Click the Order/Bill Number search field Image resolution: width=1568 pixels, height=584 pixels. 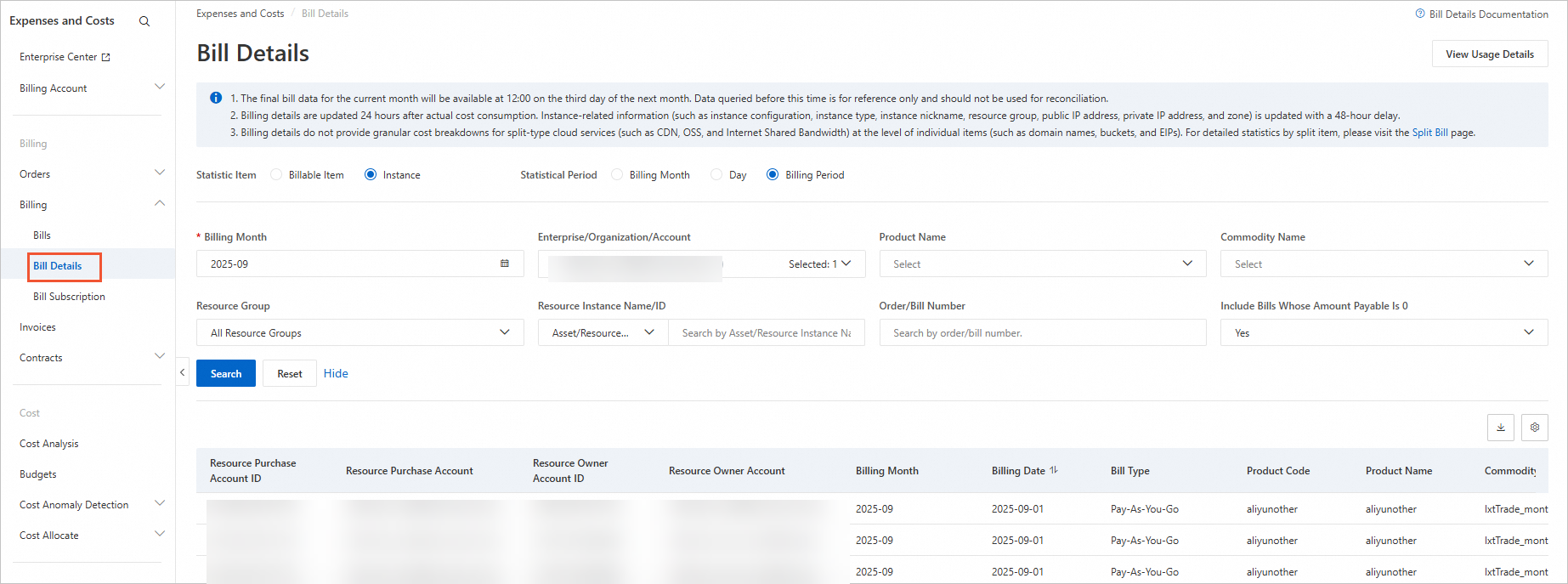[x=1043, y=332]
